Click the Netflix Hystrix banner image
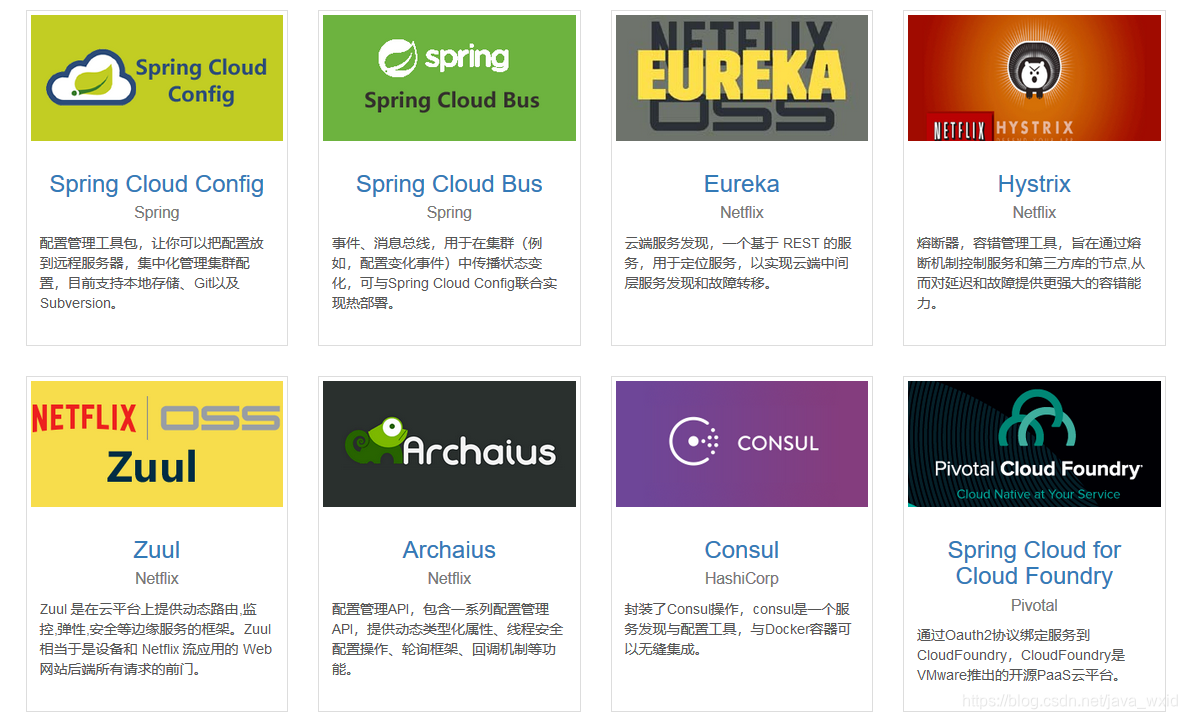The image size is (1187, 719). point(1034,78)
